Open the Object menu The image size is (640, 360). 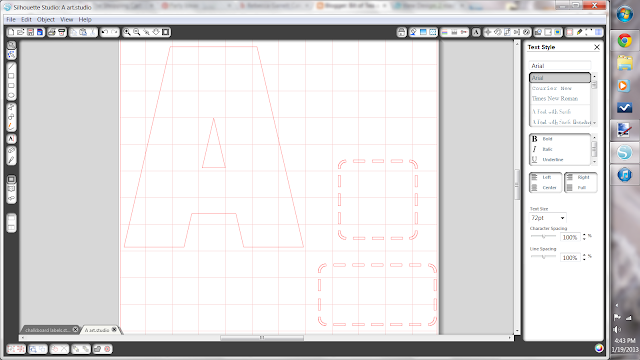[x=46, y=20]
